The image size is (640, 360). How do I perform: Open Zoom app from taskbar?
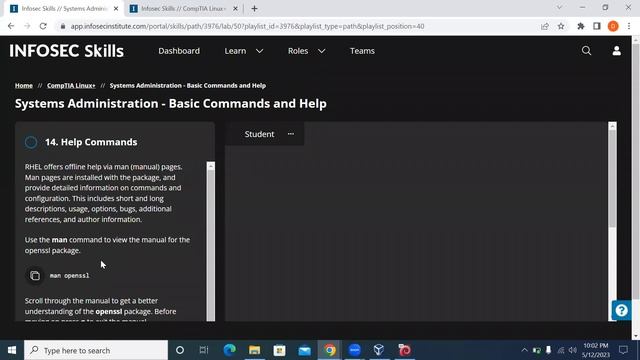point(355,350)
